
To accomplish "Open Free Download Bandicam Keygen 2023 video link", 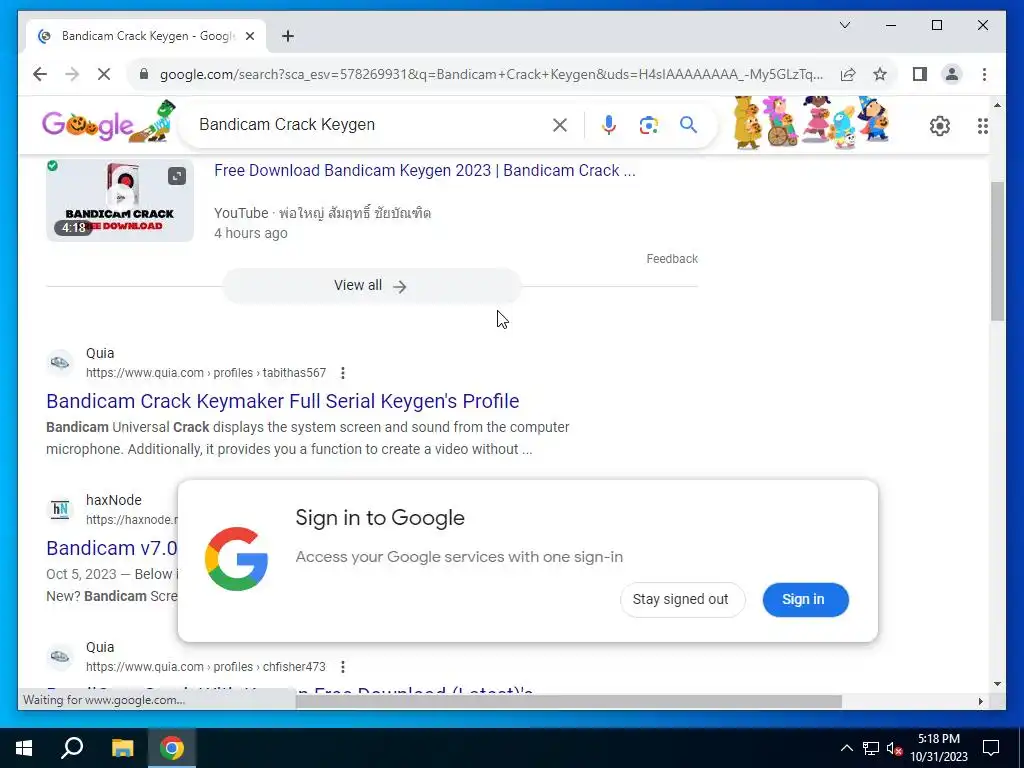I will point(424,170).
